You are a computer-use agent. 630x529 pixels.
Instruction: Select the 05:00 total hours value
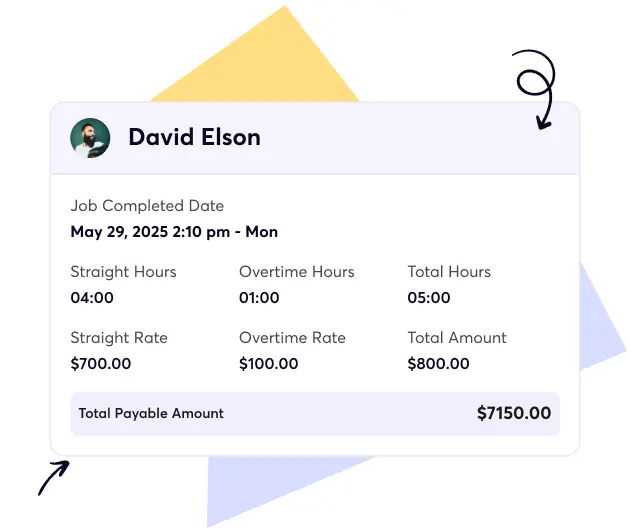point(429,298)
